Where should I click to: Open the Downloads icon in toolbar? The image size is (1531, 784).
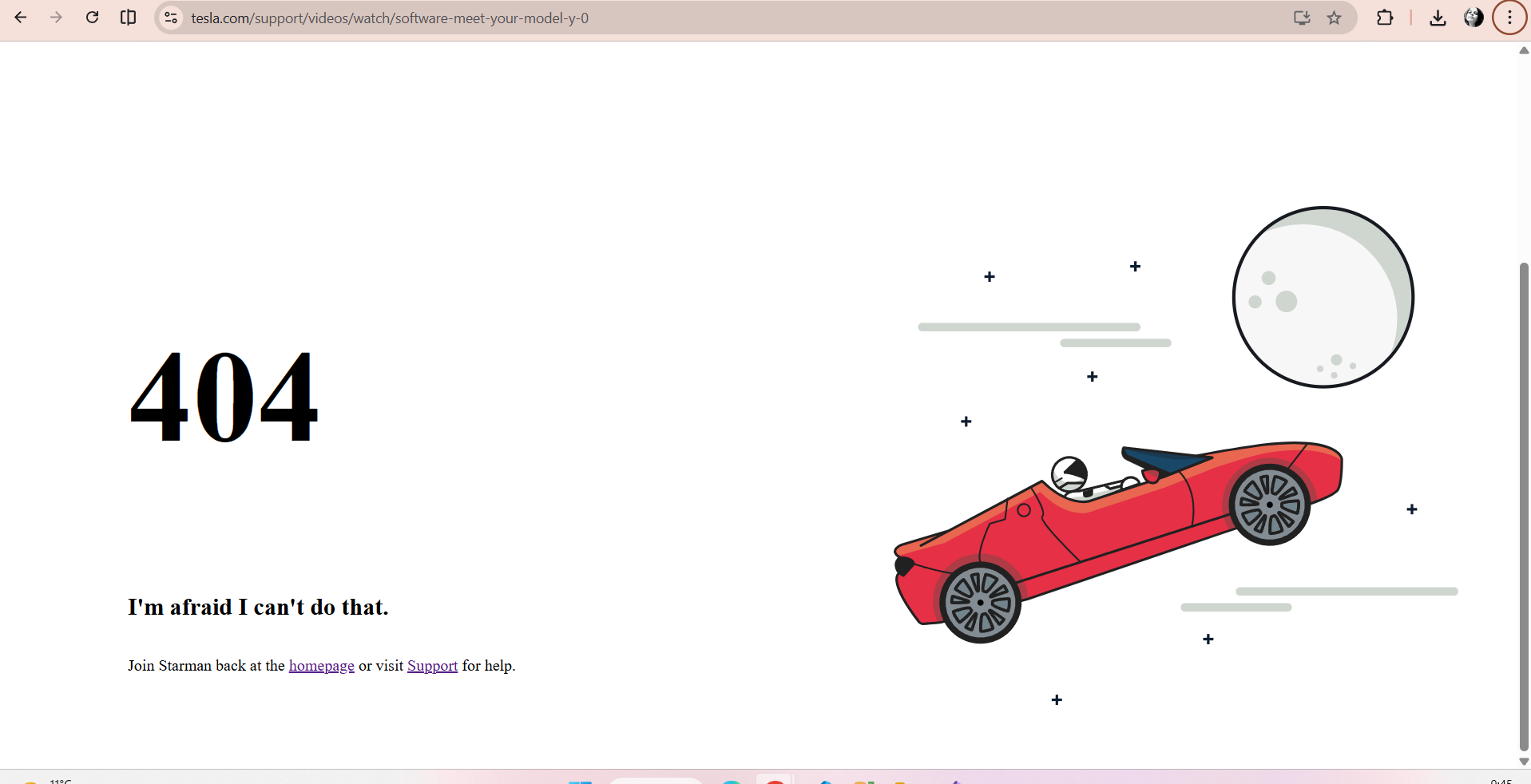pyautogui.click(x=1438, y=18)
